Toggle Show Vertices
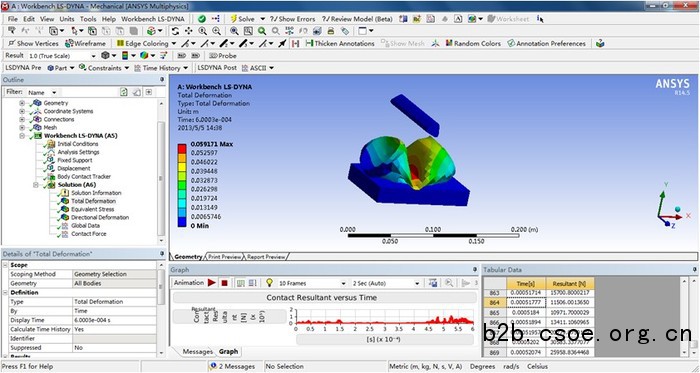Image resolution: width=700 pixels, height=373 pixels. click(x=33, y=43)
